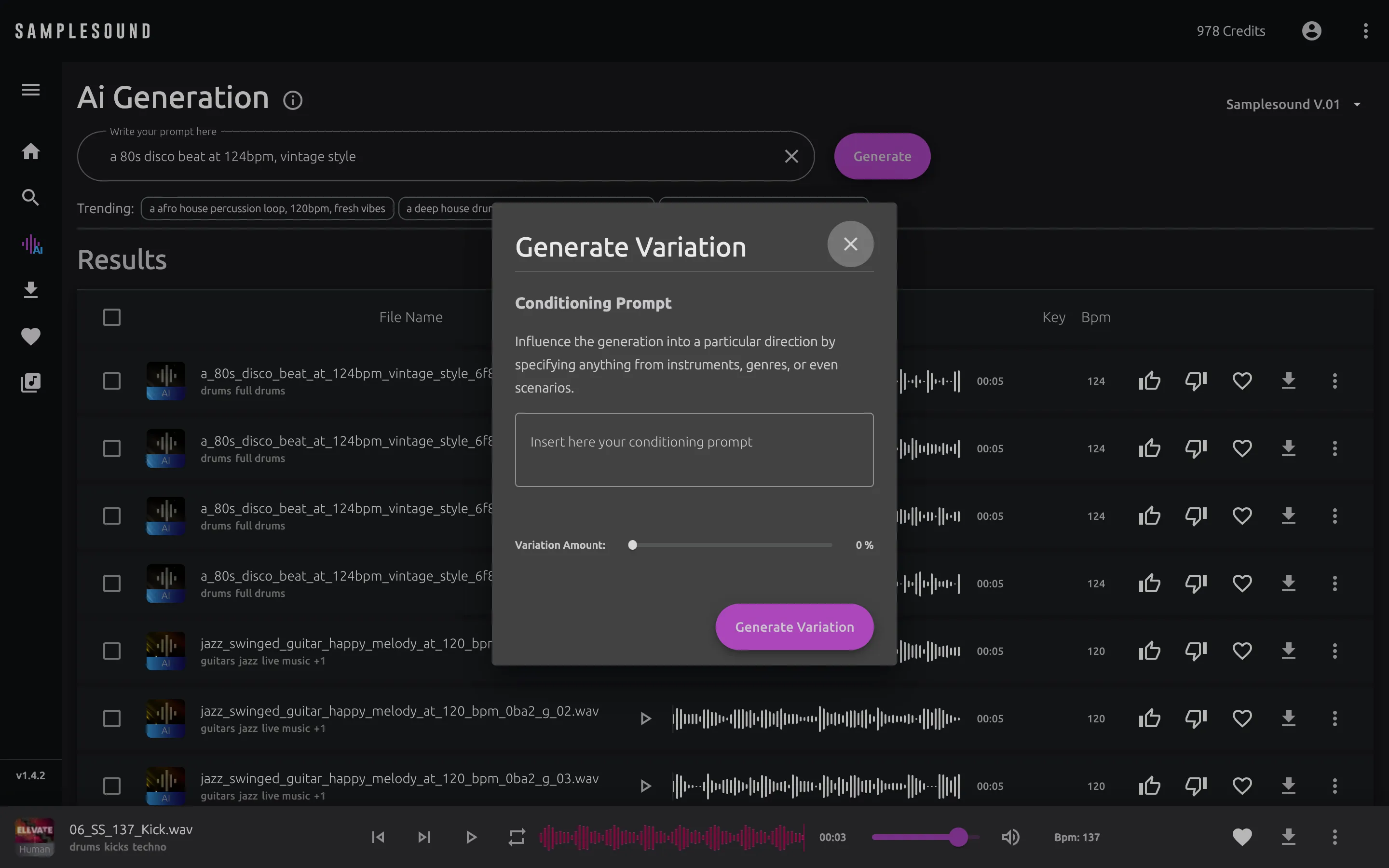Download the playing Kick sample from the player

[x=1289, y=837]
